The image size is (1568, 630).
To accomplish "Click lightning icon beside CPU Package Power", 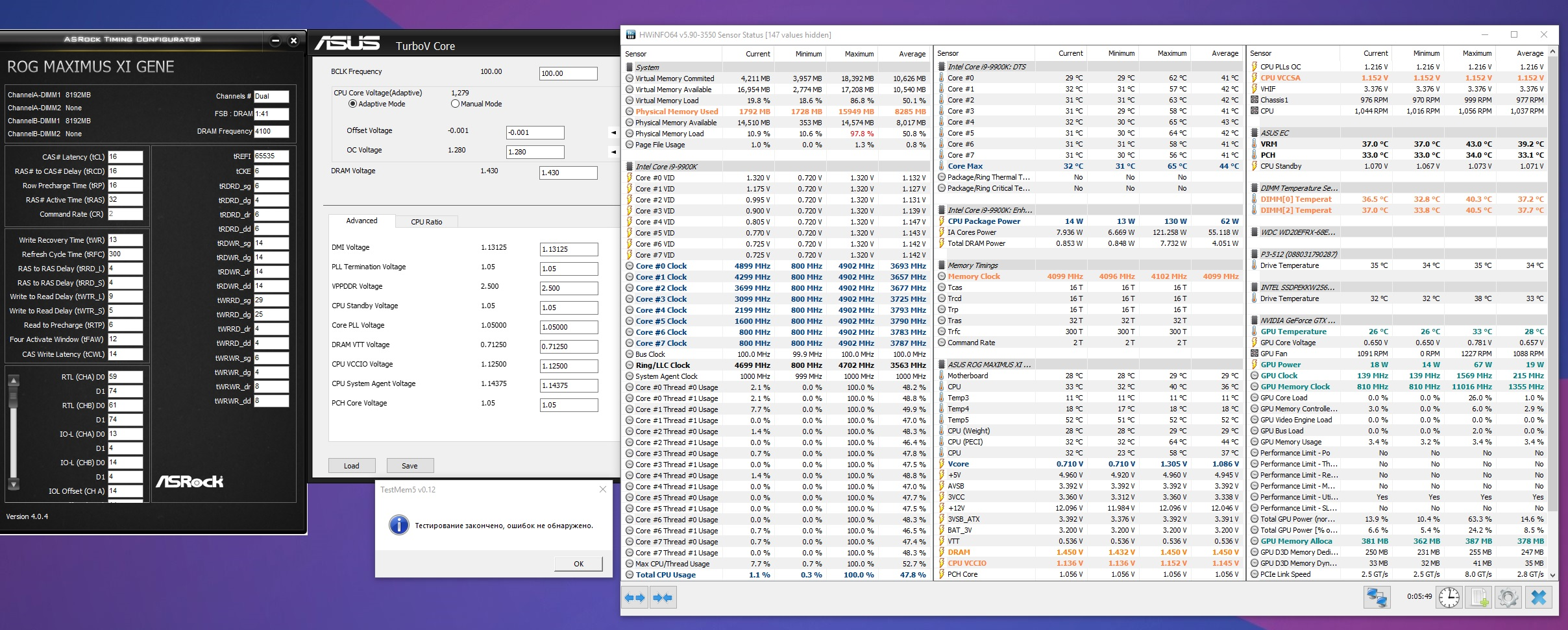I will click(941, 221).
